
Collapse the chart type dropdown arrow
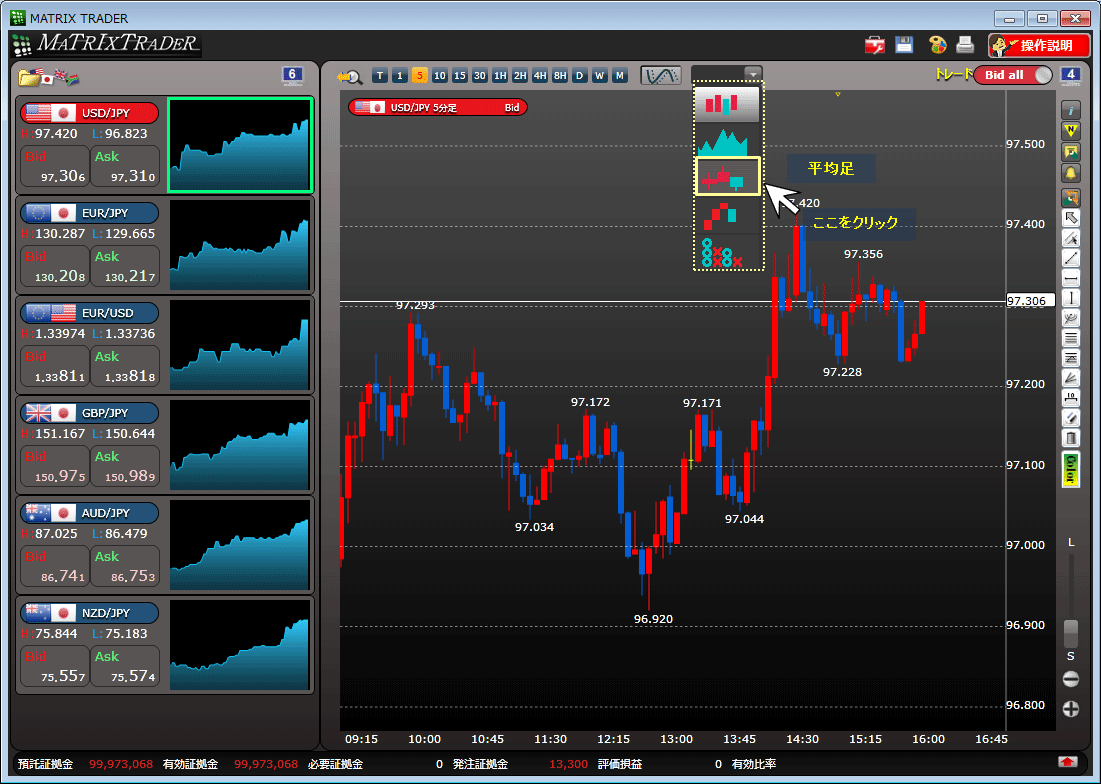(752, 74)
